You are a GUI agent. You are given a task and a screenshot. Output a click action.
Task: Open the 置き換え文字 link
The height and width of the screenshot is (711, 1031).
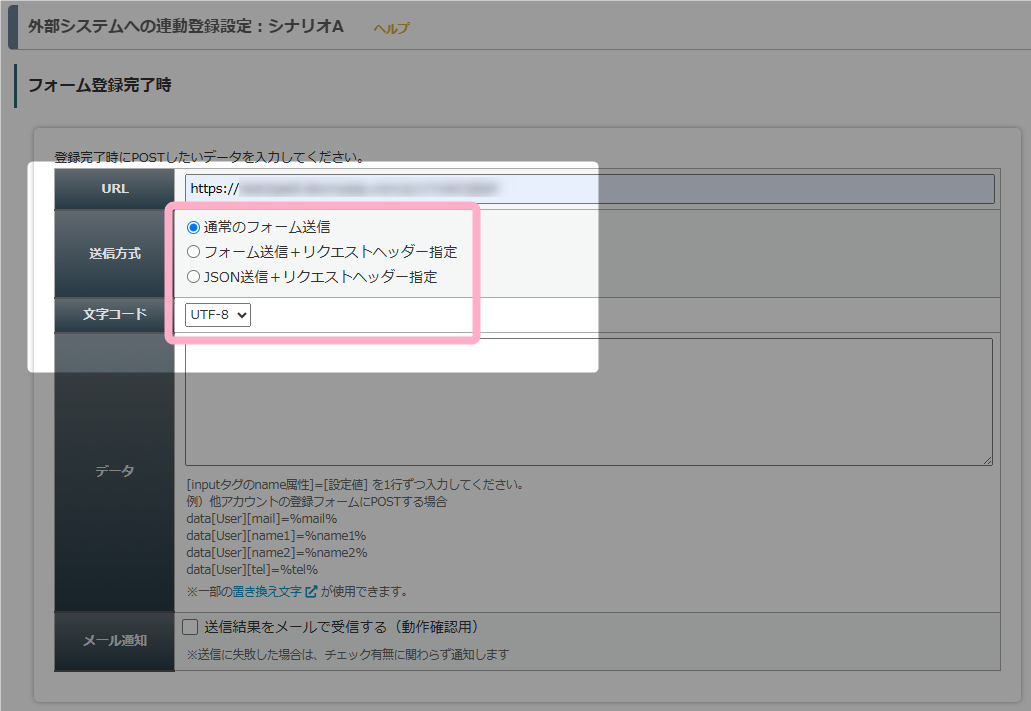[x=267, y=591]
